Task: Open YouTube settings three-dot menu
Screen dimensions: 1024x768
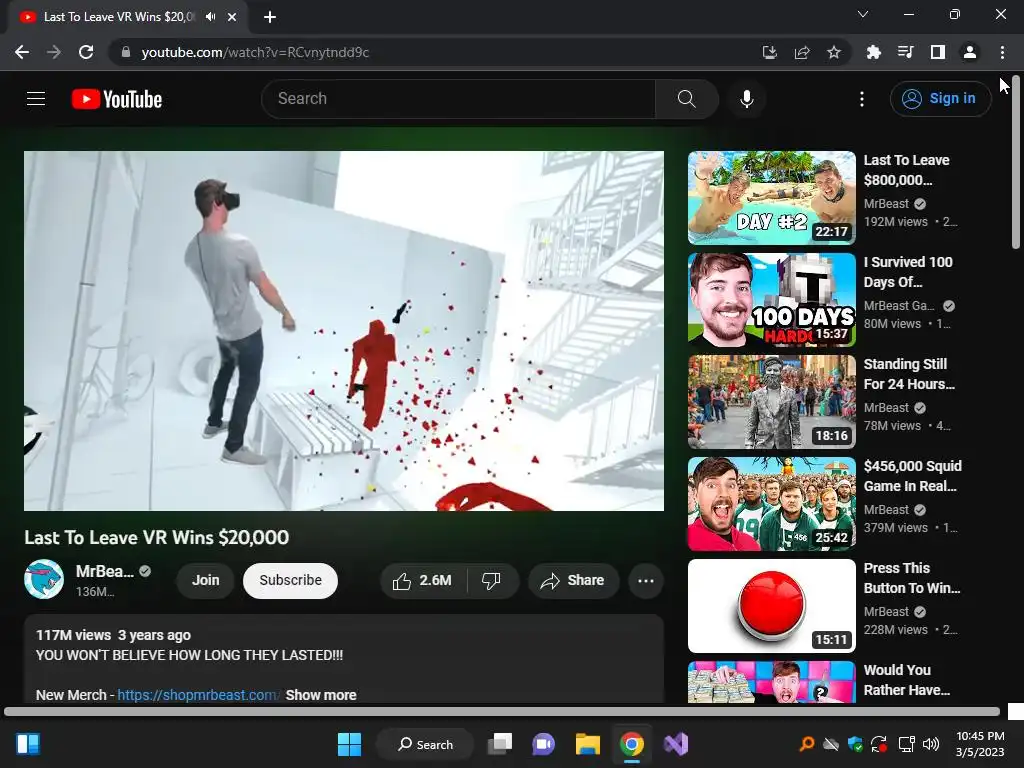Action: (861, 99)
